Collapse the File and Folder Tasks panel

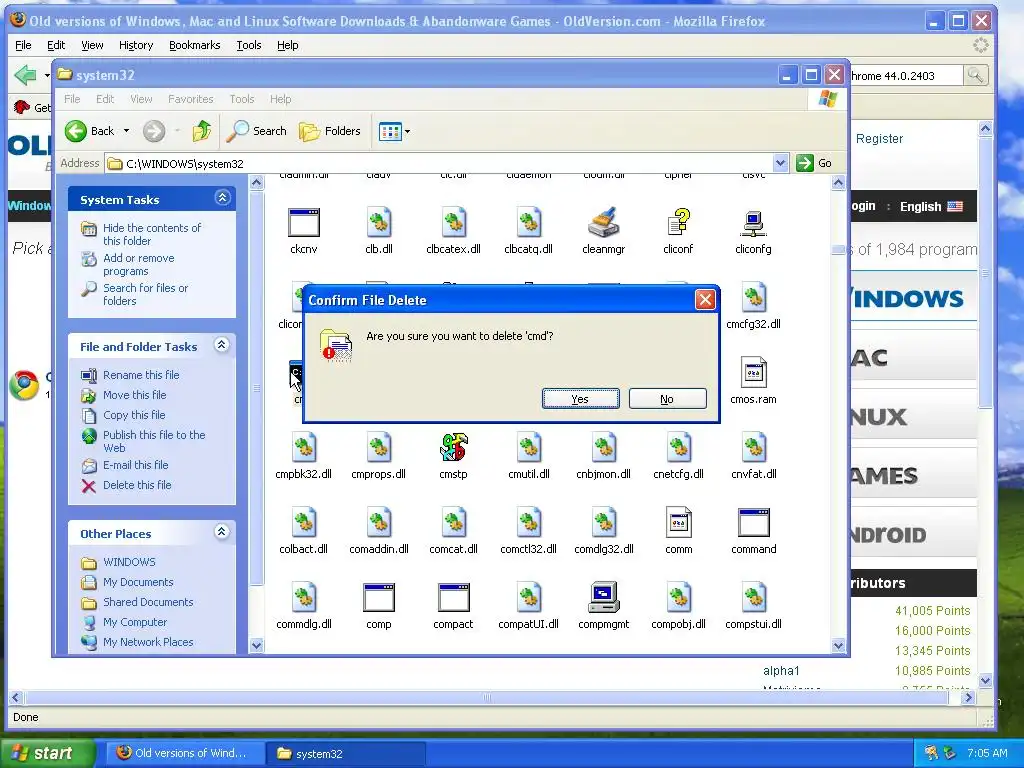click(x=222, y=345)
